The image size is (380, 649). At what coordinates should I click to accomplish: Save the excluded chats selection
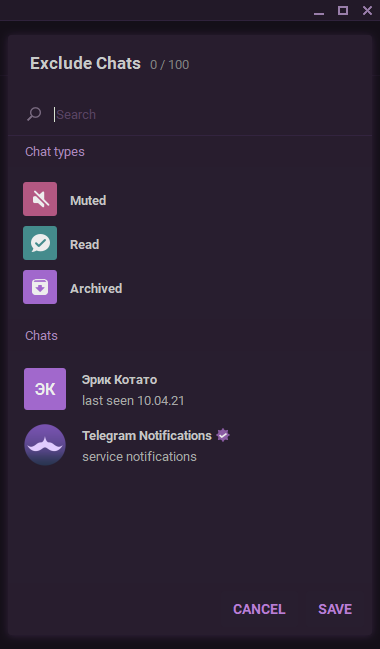pyautogui.click(x=335, y=609)
